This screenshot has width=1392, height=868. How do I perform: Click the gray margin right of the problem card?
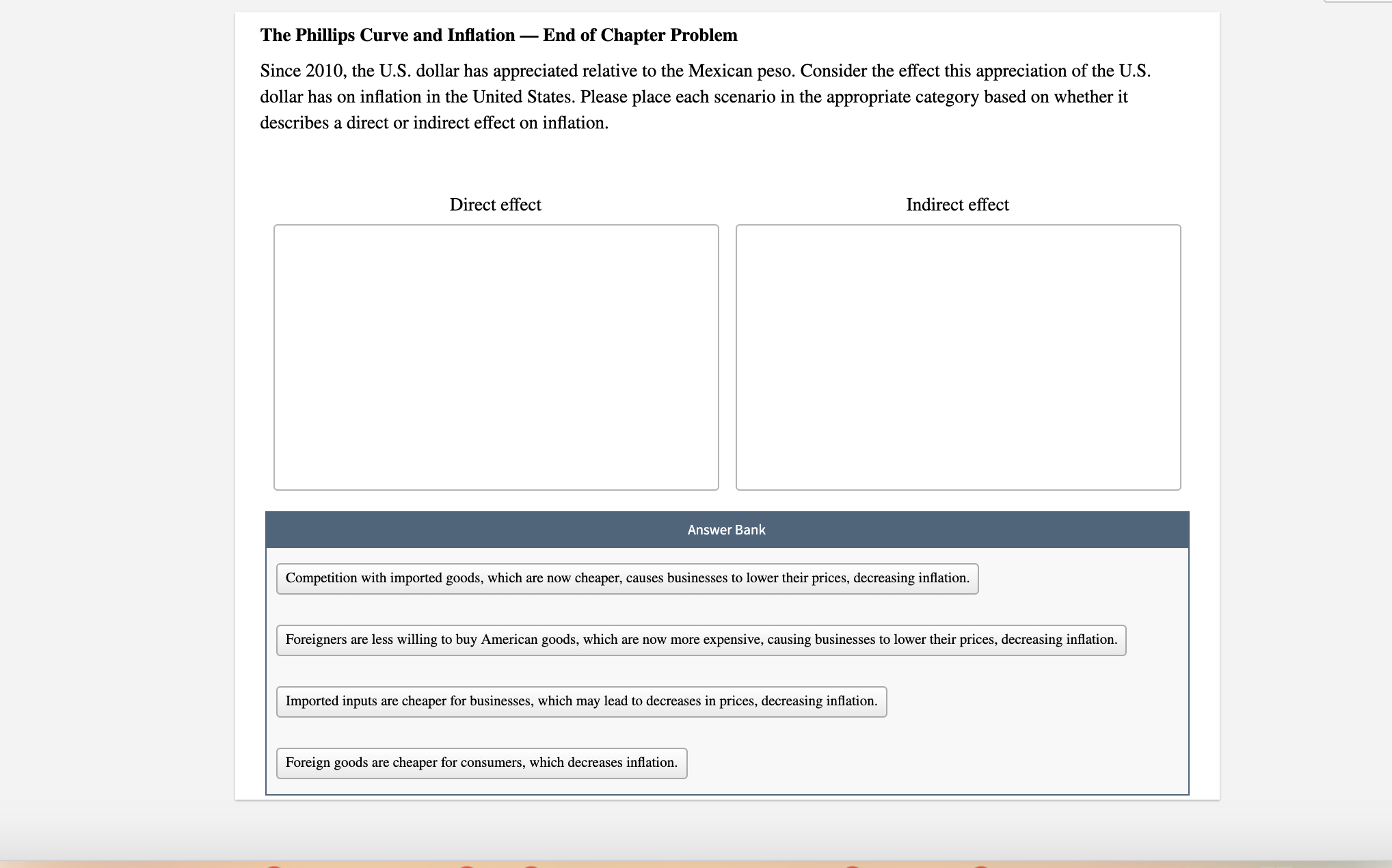(1306, 410)
